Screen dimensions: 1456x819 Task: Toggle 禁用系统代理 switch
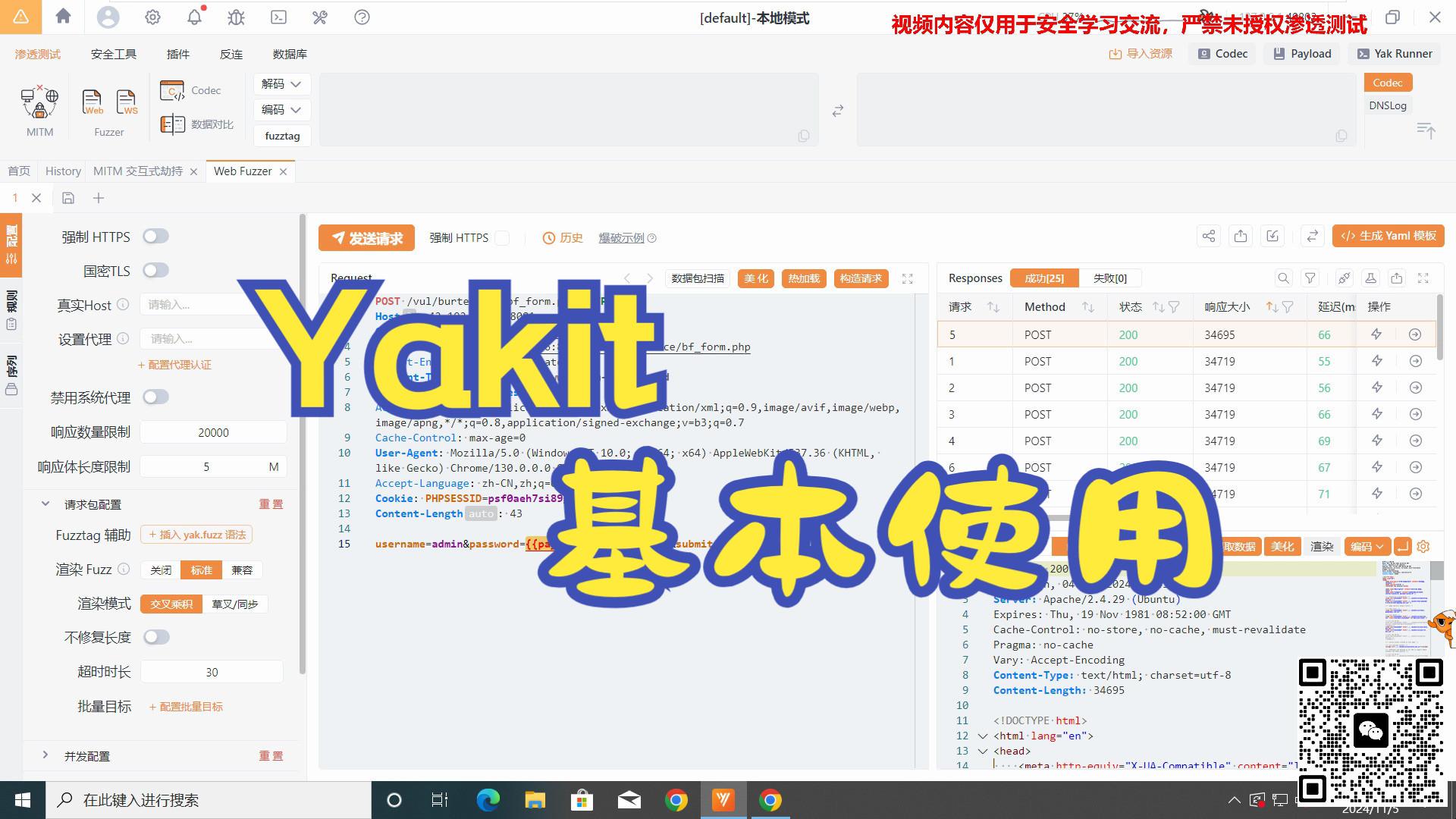point(156,397)
